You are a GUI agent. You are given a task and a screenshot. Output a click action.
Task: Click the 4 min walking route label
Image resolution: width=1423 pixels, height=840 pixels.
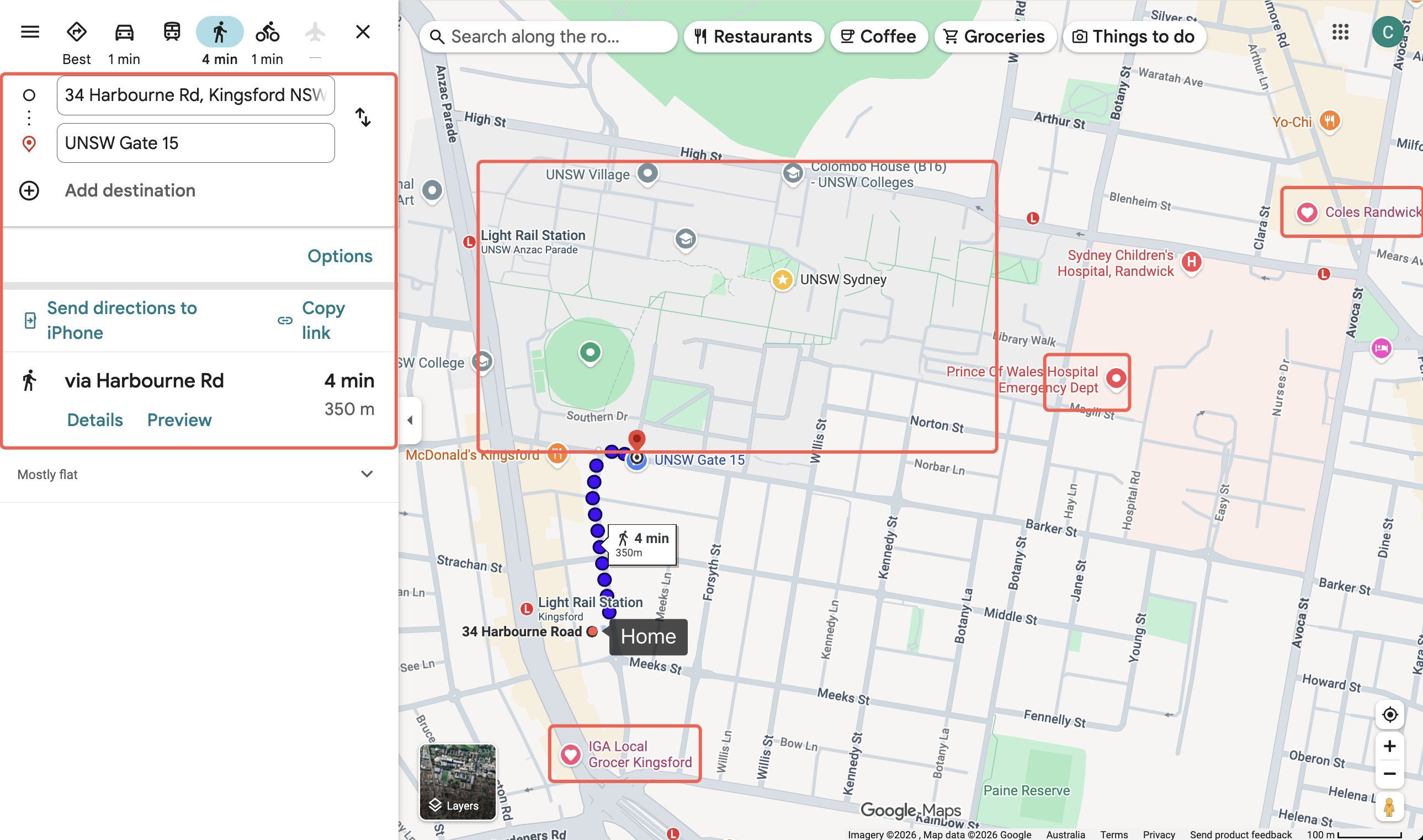tap(643, 545)
